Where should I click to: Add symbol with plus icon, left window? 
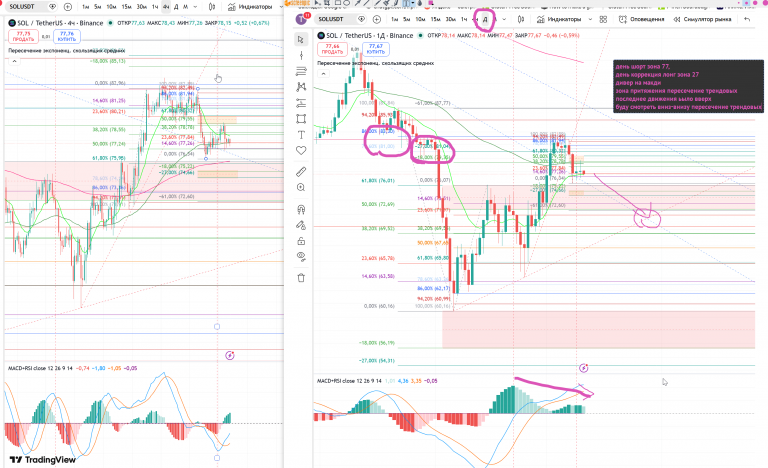(x=68, y=7)
